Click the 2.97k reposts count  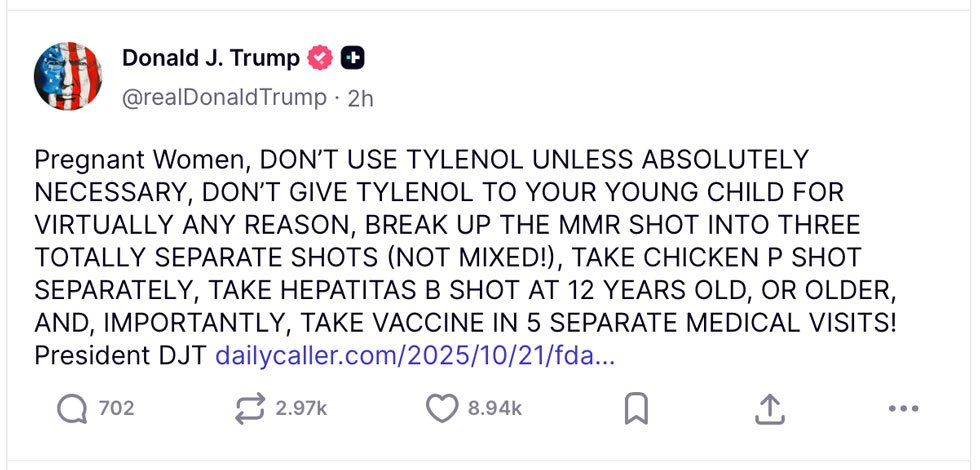click(x=301, y=408)
